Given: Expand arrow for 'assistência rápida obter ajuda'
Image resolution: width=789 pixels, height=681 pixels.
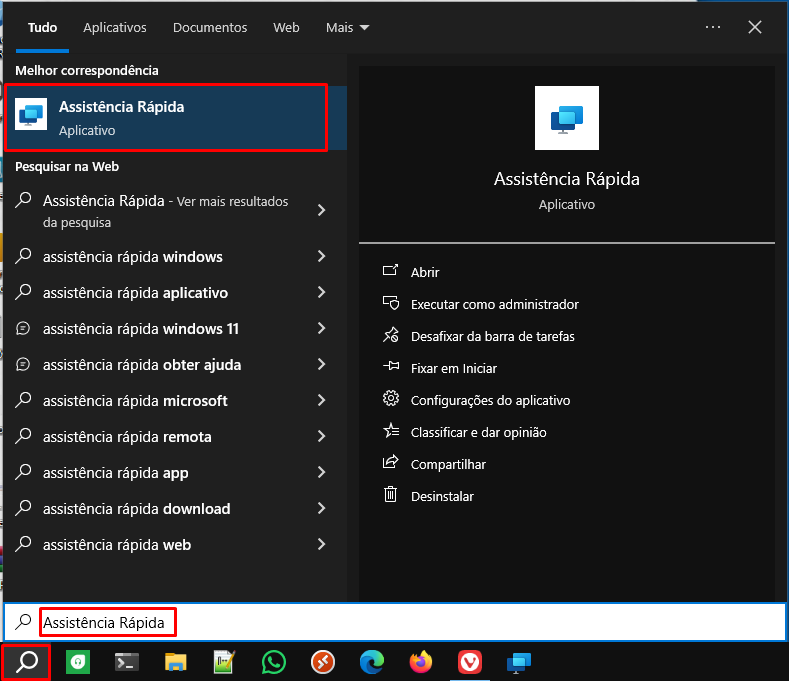Looking at the screenshot, I should 322,364.
